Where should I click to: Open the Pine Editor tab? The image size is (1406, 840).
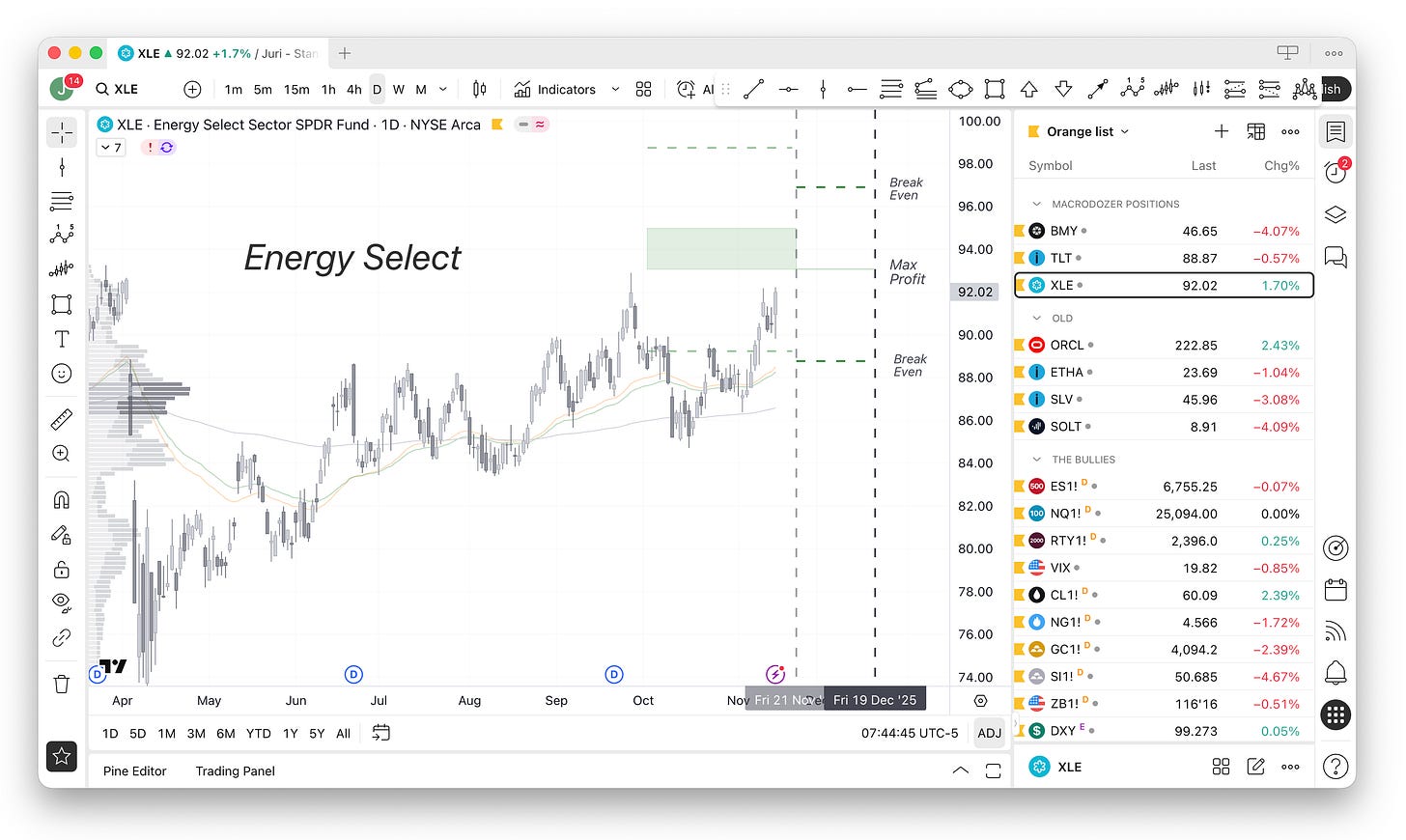[134, 770]
